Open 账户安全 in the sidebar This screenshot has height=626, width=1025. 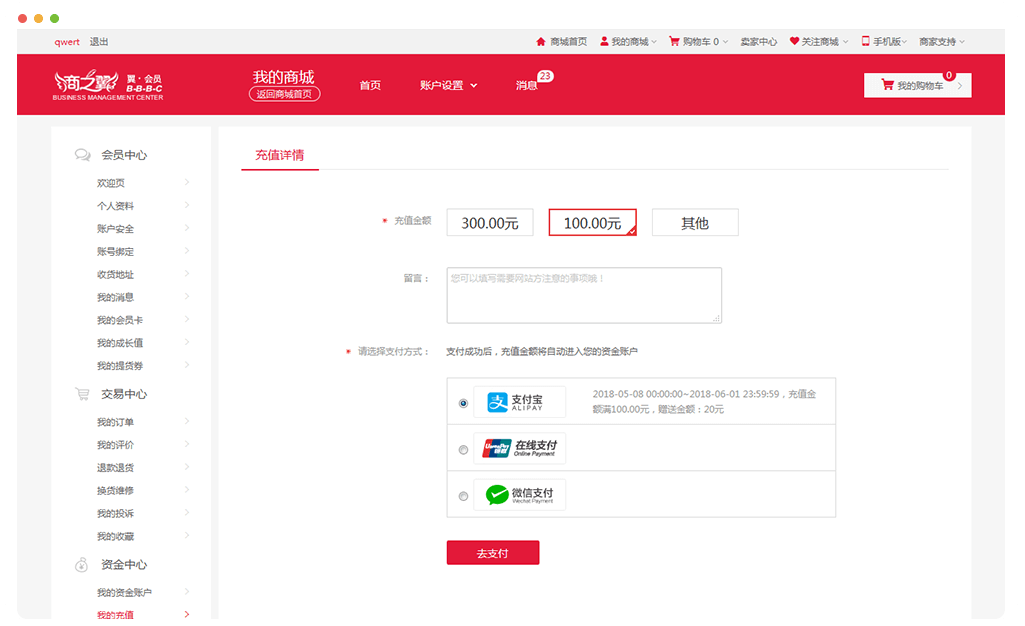tap(116, 229)
